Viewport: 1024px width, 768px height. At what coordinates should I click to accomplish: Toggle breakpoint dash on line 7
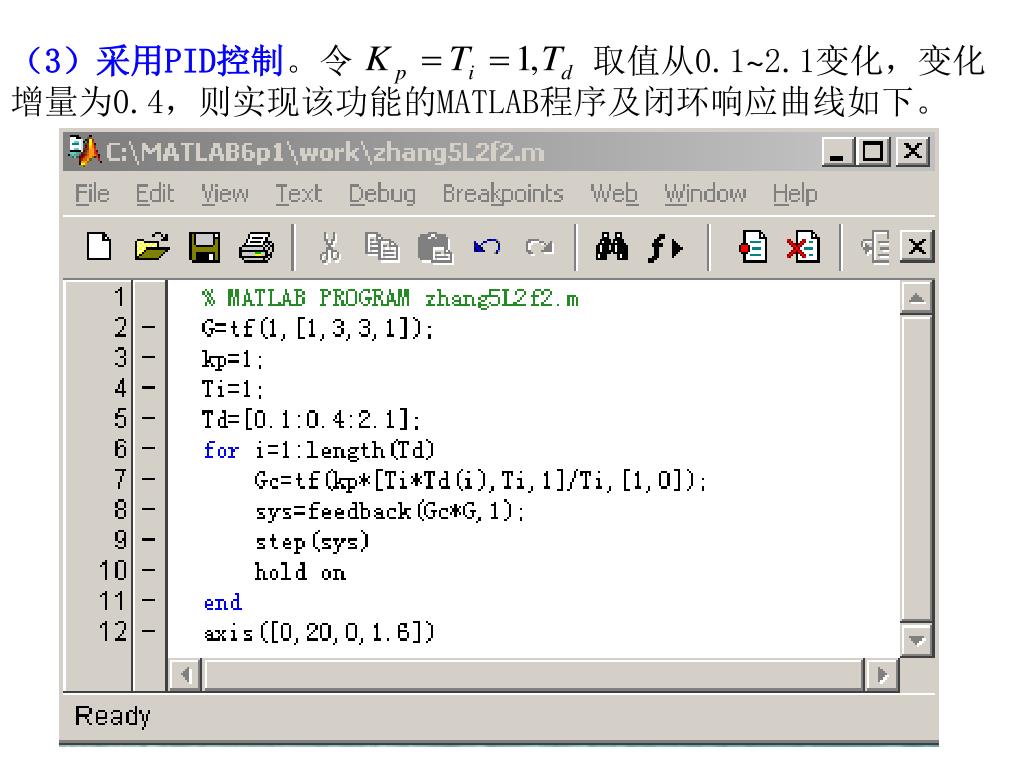tap(149, 479)
